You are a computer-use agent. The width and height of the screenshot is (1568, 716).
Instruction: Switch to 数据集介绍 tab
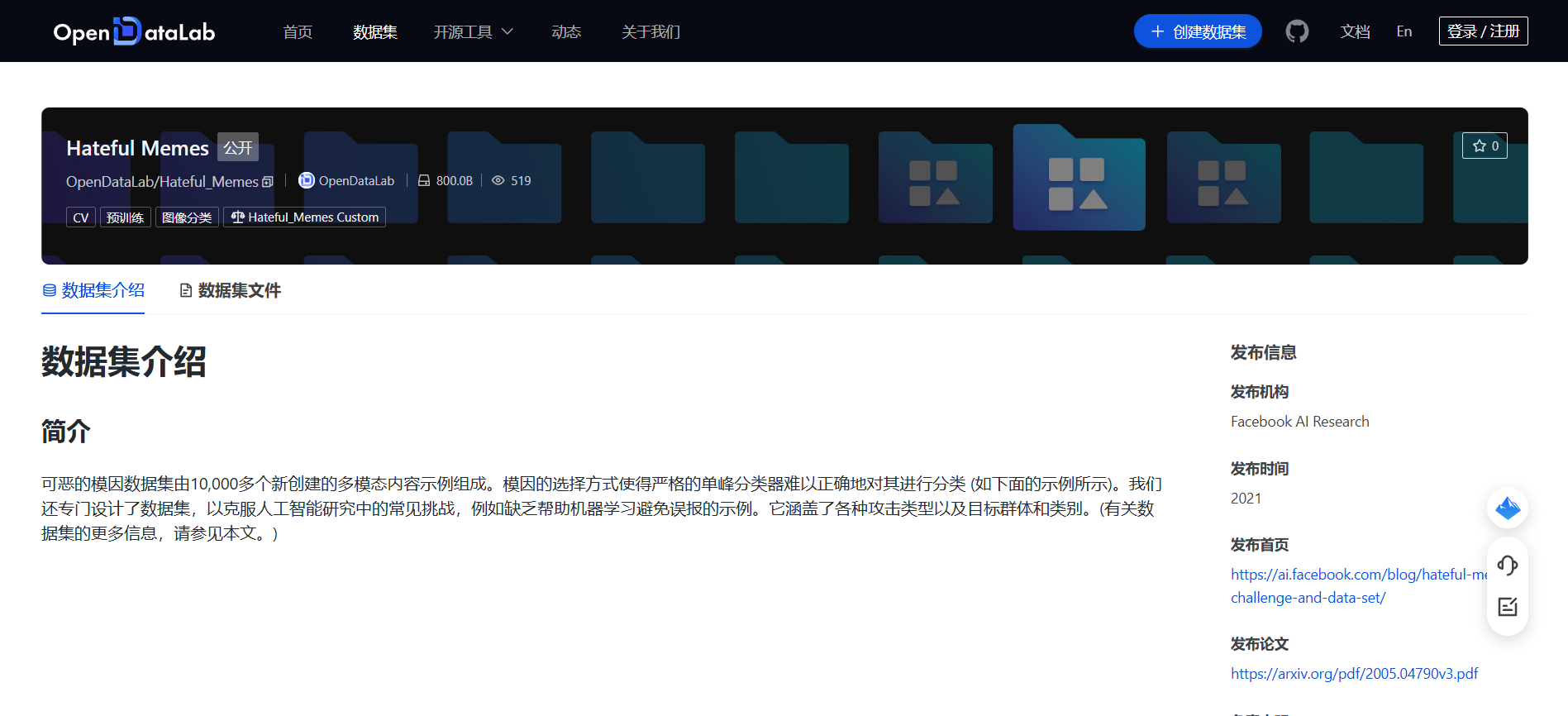93,290
